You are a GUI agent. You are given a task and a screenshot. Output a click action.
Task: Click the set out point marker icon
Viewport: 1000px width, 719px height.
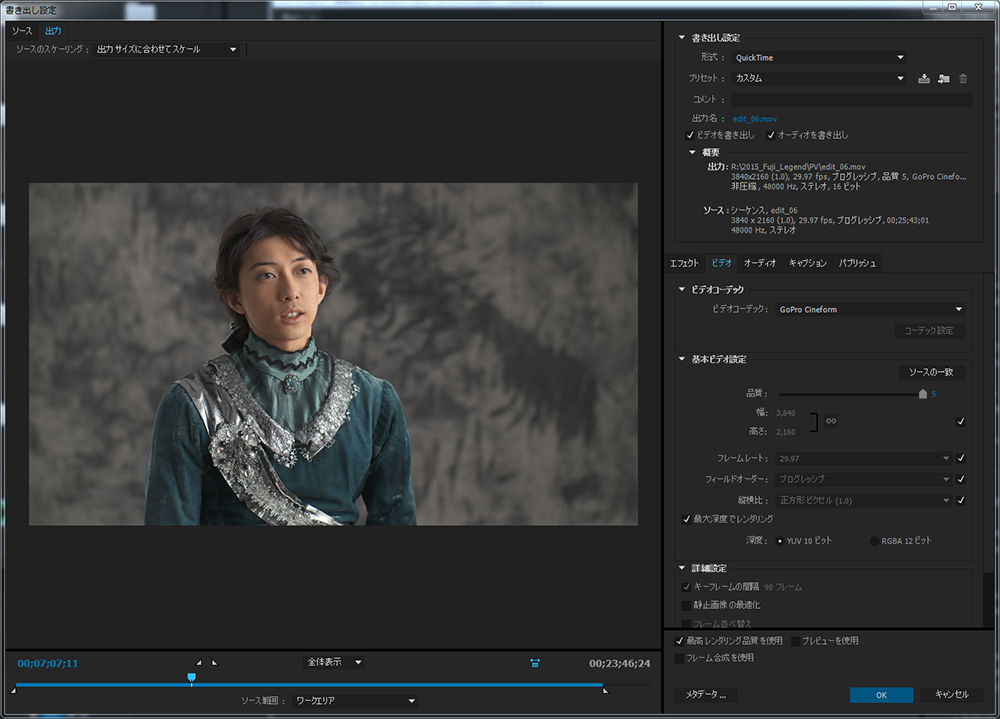[x=214, y=662]
